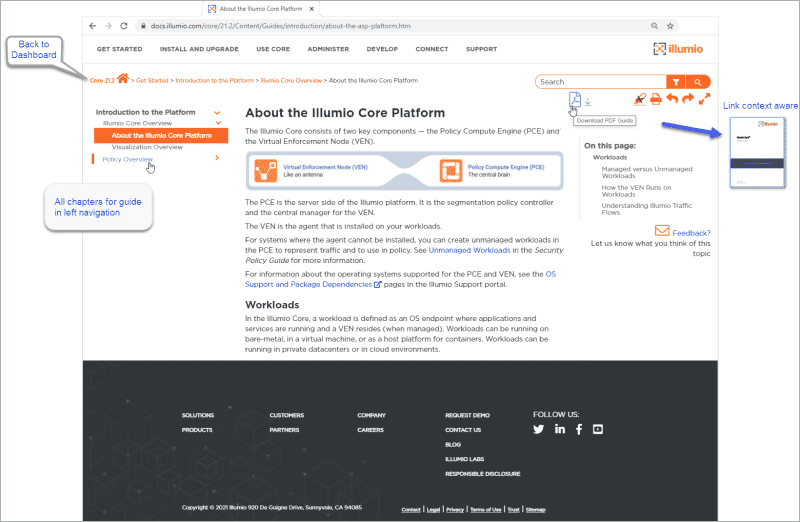Click the Policy Compute Engine orange icon
Screen dimensions: 800x522
coord(451,171)
